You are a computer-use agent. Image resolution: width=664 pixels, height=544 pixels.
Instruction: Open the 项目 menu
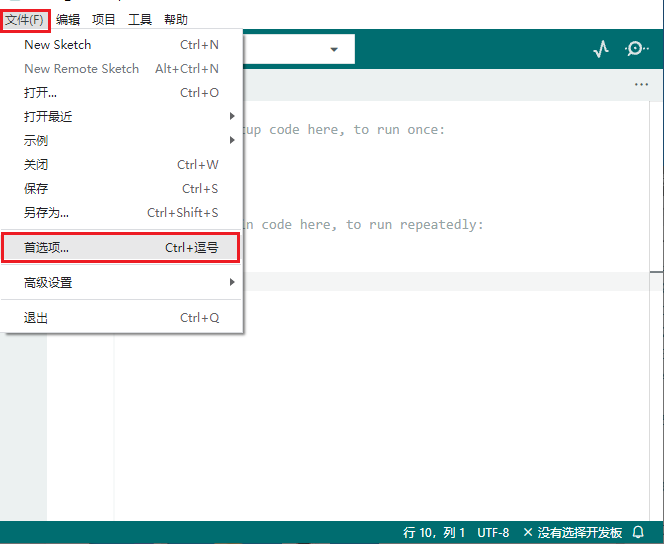point(103,19)
